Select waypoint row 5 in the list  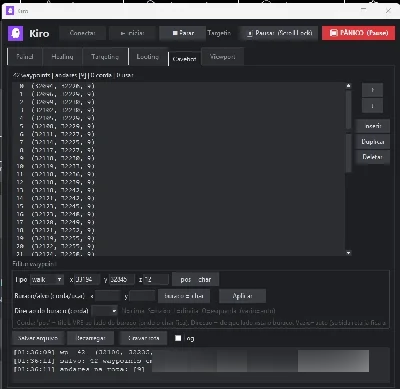[x=178, y=126]
